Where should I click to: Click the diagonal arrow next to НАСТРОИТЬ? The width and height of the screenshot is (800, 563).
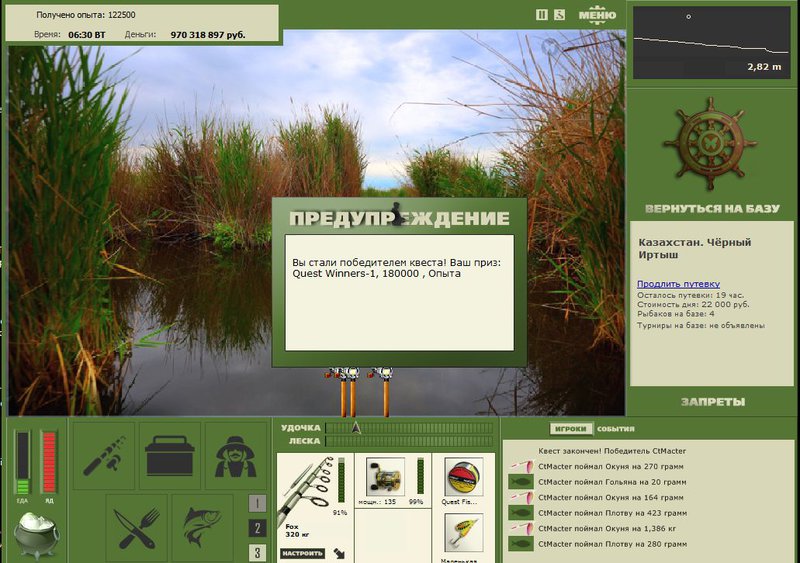coord(339,553)
